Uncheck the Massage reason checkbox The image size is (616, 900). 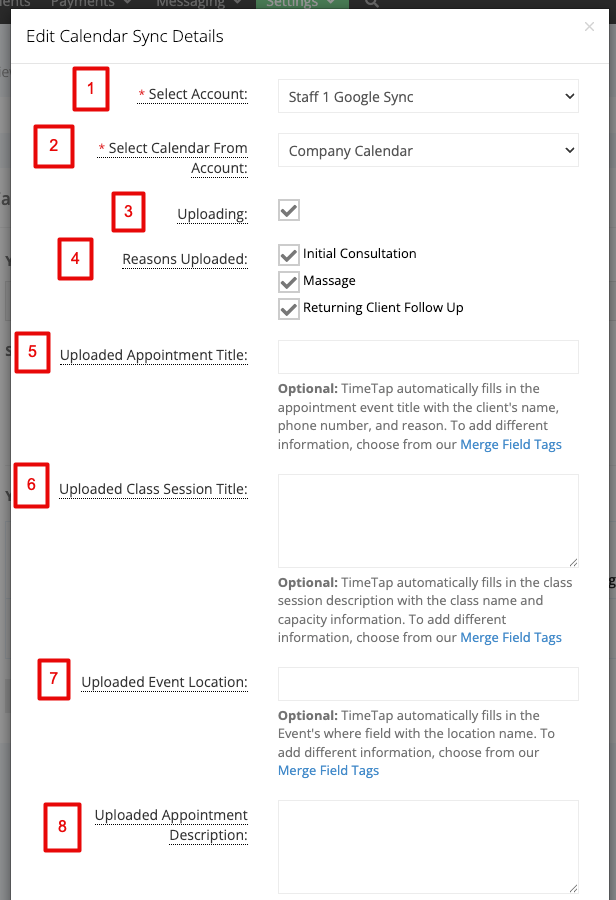pyautogui.click(x=289, y=282)
